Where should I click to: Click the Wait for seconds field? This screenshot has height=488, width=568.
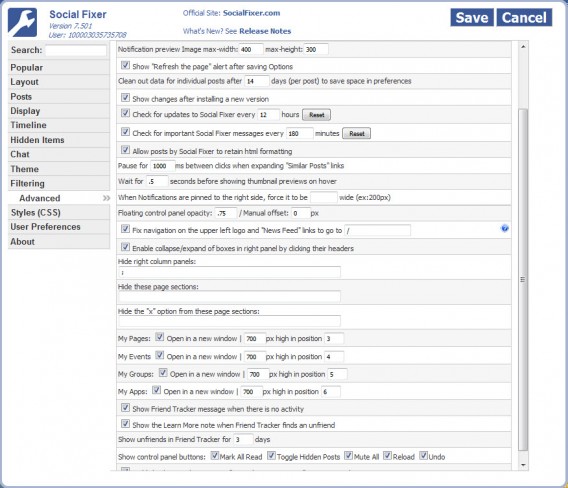[x=157, y=182]
